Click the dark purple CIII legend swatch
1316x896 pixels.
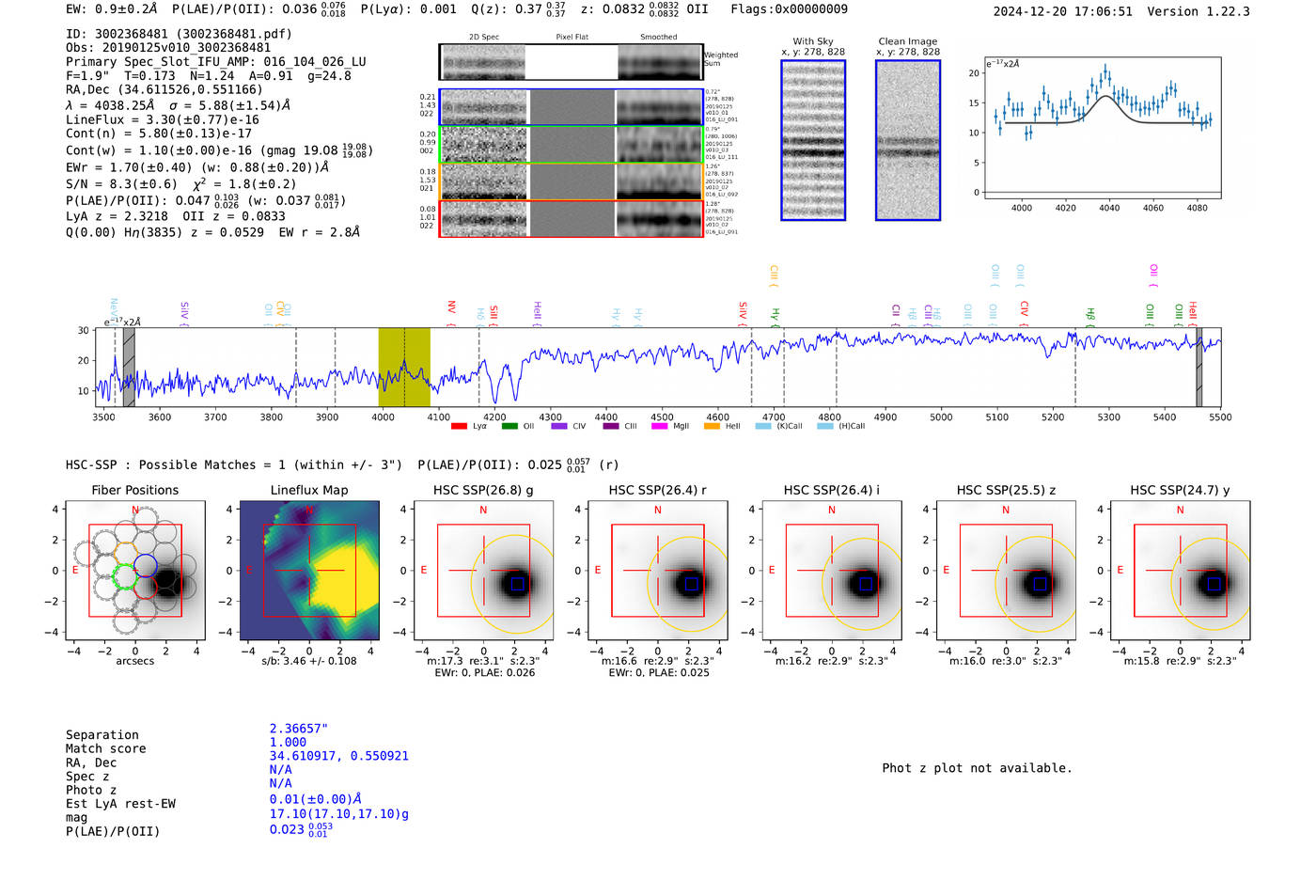point(611,426)
